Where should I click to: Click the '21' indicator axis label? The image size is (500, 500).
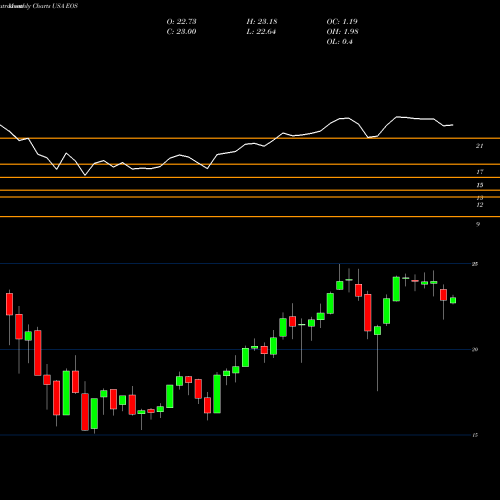479,146
